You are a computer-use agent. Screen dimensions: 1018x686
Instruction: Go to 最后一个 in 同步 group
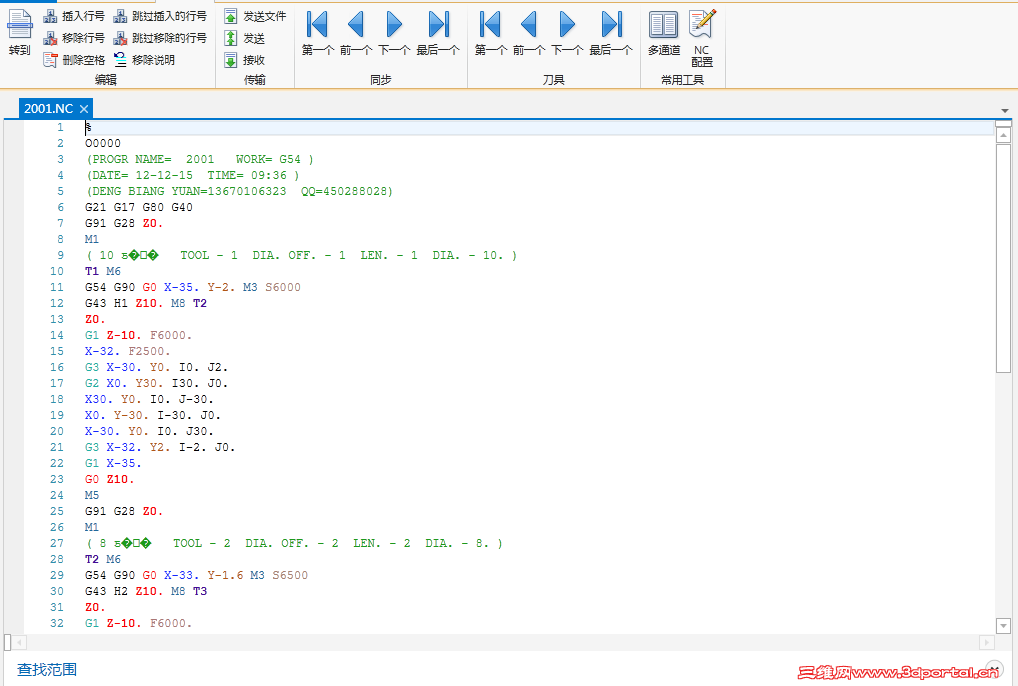pyautogui.click(x=438, y=32)
